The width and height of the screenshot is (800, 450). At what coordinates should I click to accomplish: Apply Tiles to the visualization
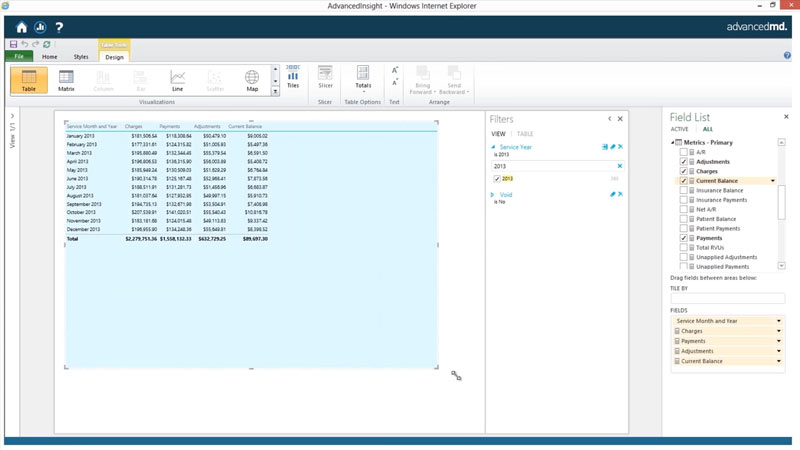tap(293, 78)
